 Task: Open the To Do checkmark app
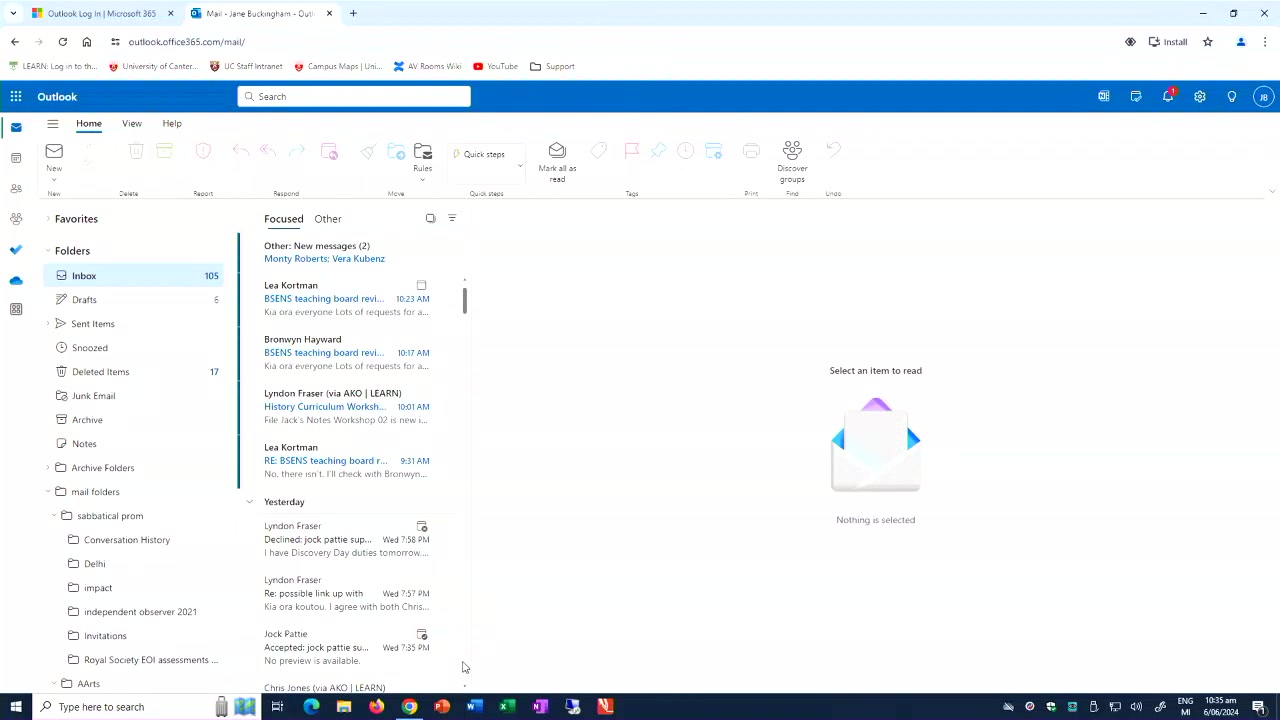pyautogui.click(x=16, y=249)
